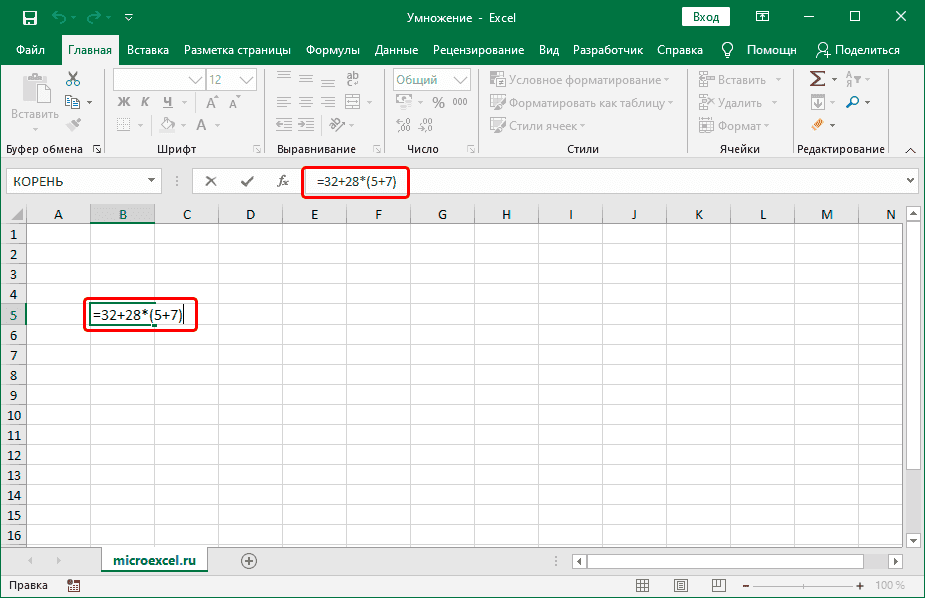Insert function using the fx icon
This screenshot has height=598, width=925.
[283, 182]
